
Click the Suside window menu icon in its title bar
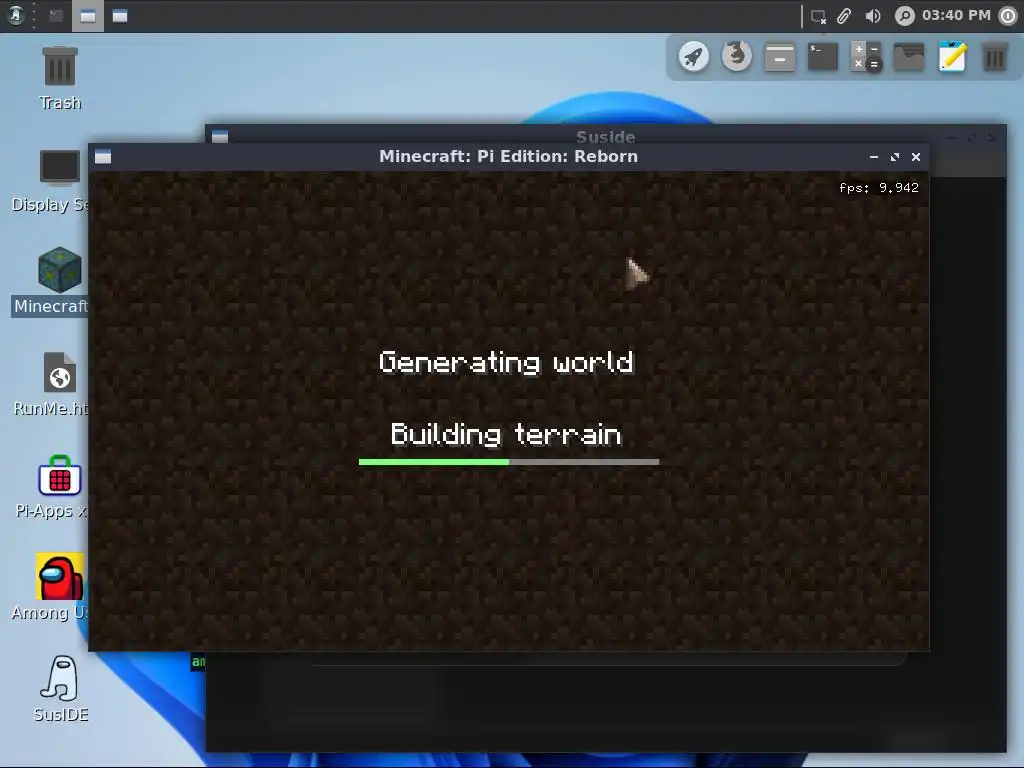pyautogui.click(x=220, y=136)
